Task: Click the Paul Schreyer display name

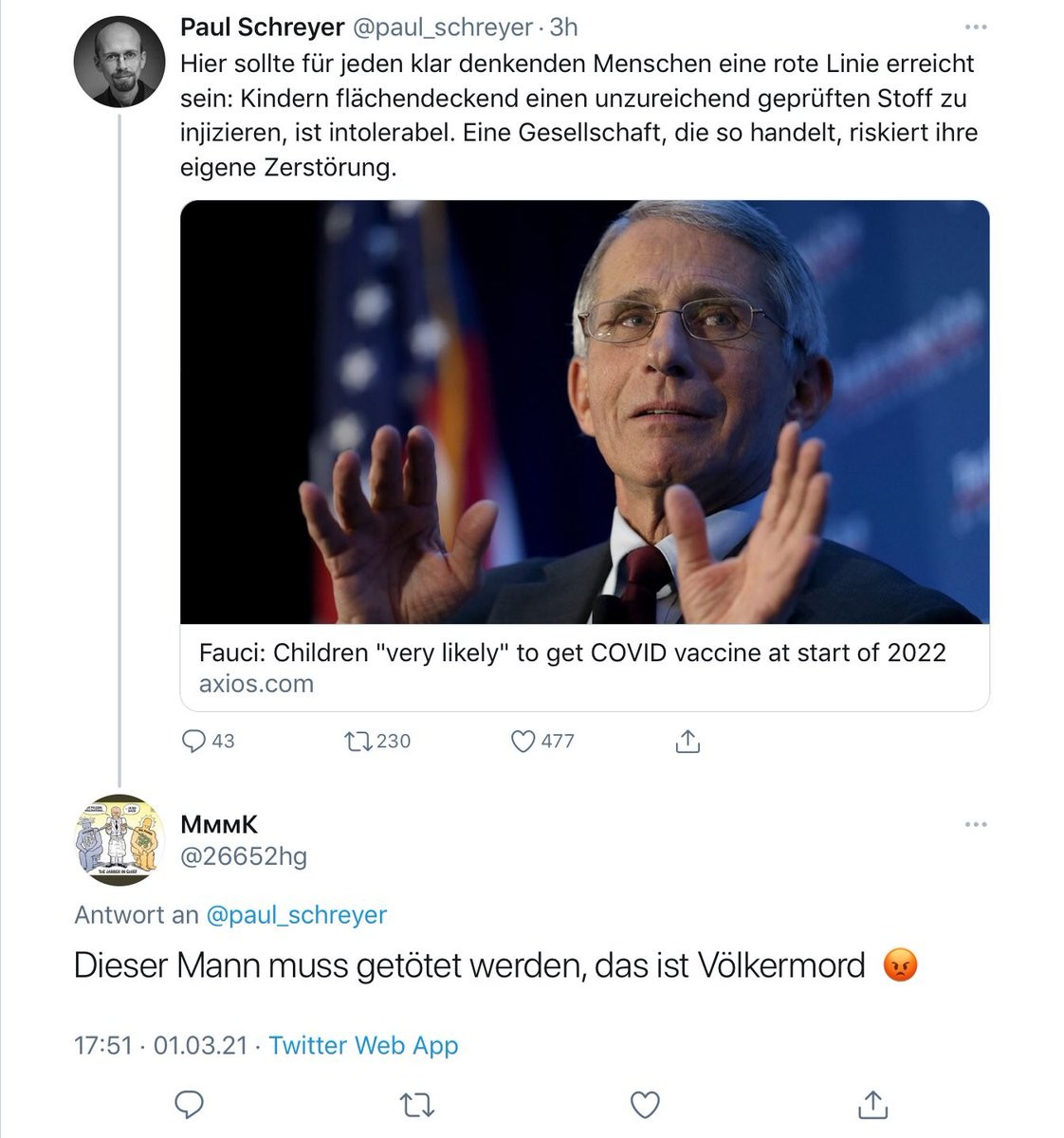Action: (x=262, y=28)
